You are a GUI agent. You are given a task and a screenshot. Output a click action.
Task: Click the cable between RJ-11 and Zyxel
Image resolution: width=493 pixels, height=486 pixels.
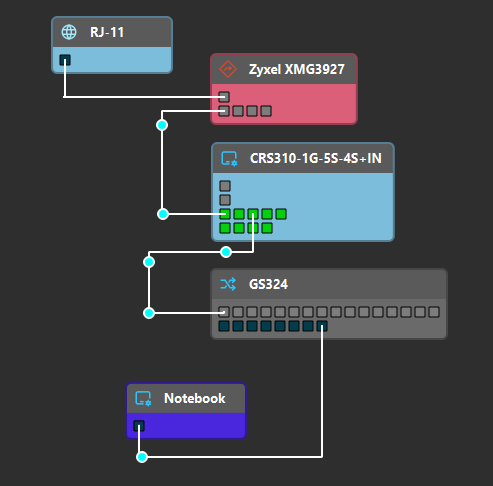[143, 97]
